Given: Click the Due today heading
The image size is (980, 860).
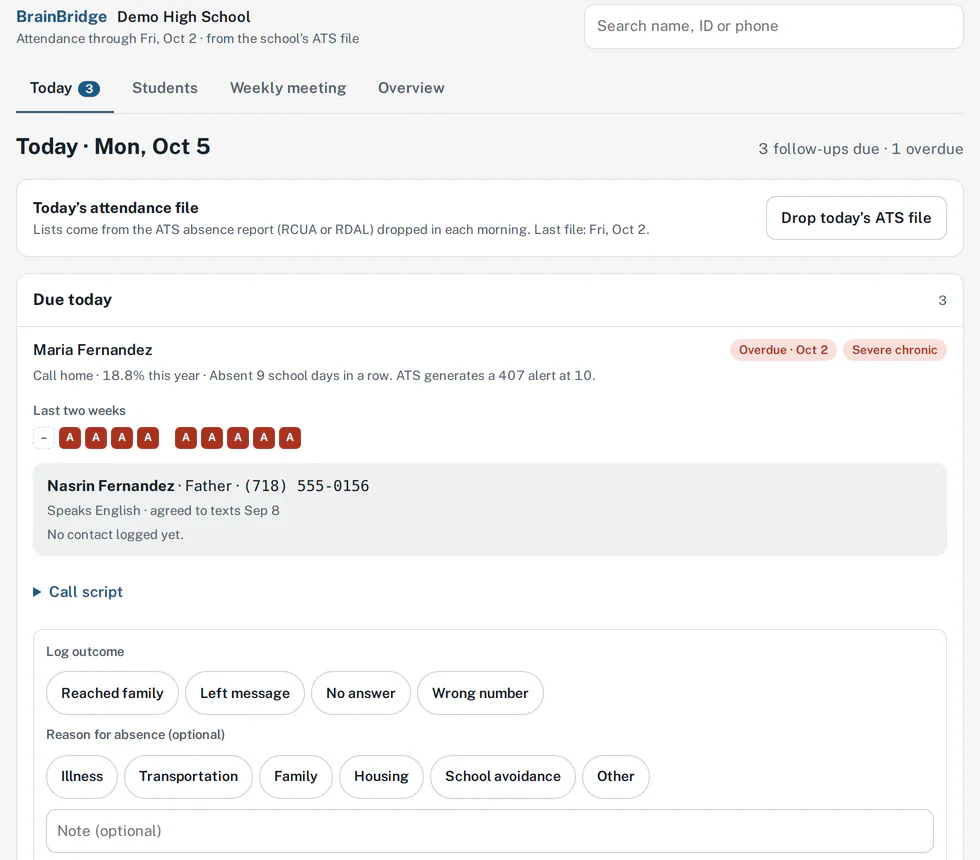Looking at the screenshot, I should (72, 300).
